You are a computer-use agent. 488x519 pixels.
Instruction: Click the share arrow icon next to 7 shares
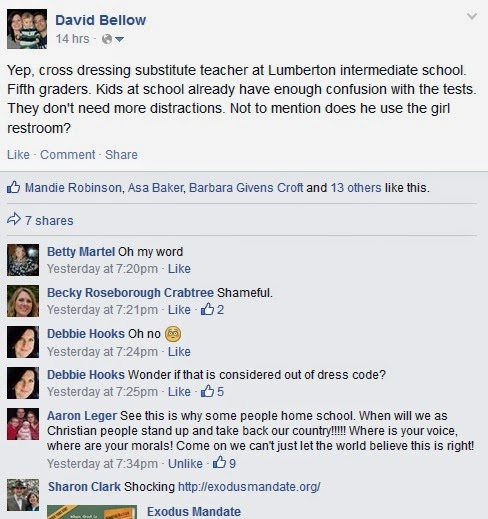coord(14,220)
